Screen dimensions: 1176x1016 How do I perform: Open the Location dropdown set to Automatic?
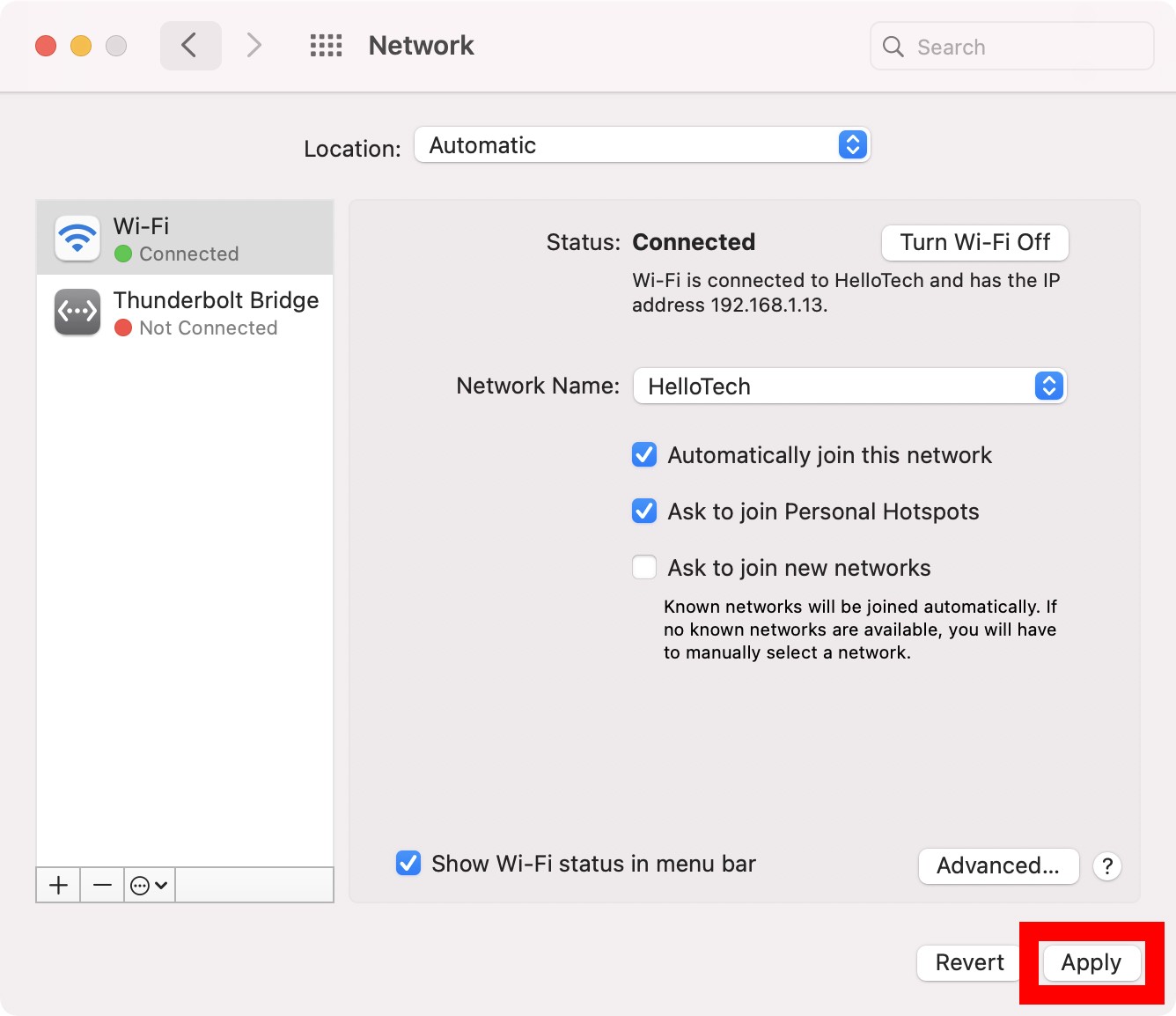point(642,144)
